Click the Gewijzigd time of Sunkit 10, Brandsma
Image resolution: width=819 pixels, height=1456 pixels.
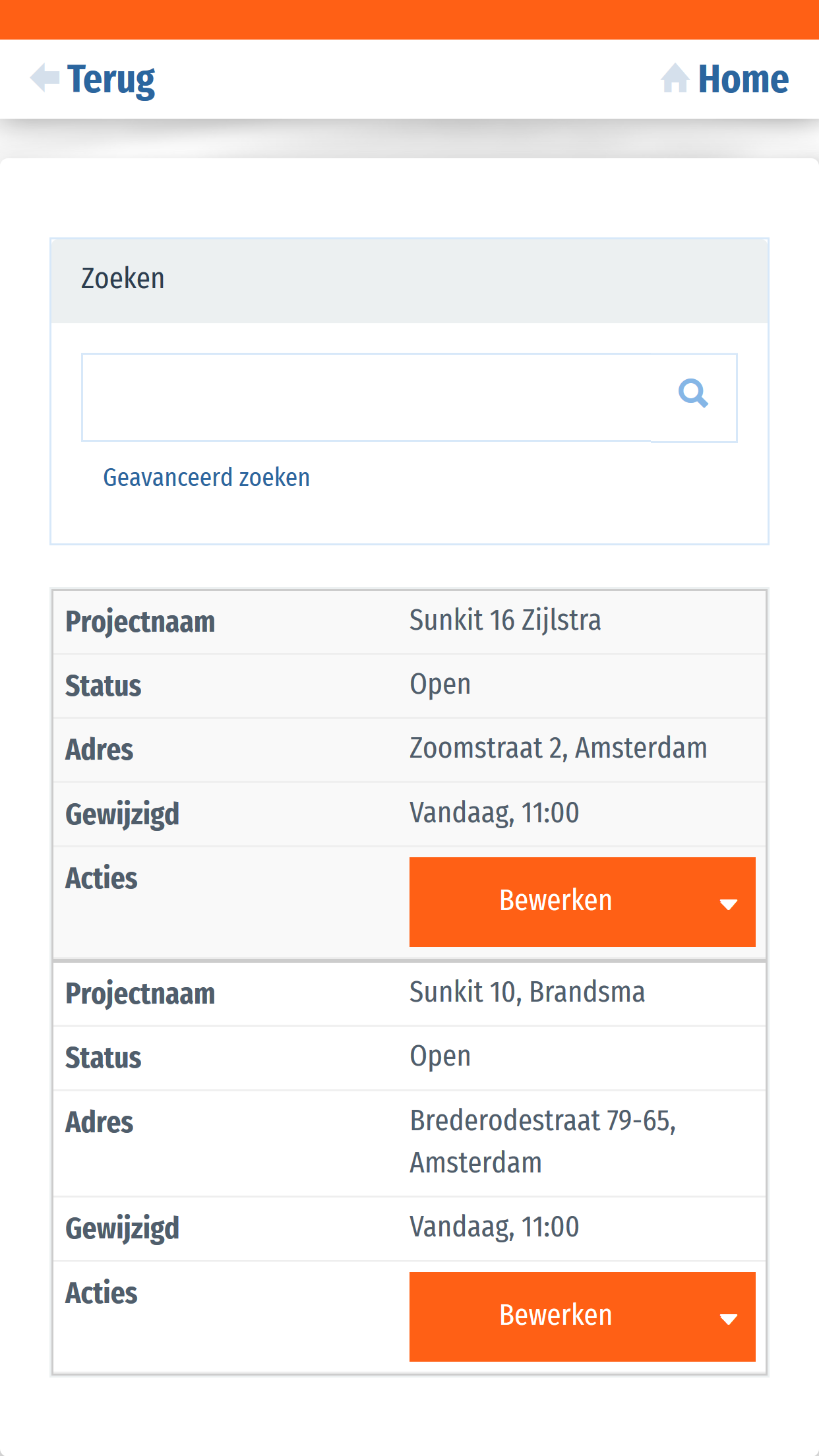[x=494, y=1227]
